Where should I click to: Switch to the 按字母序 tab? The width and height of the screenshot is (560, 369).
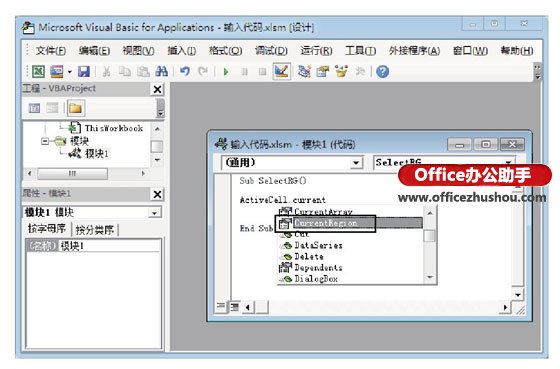47,229
